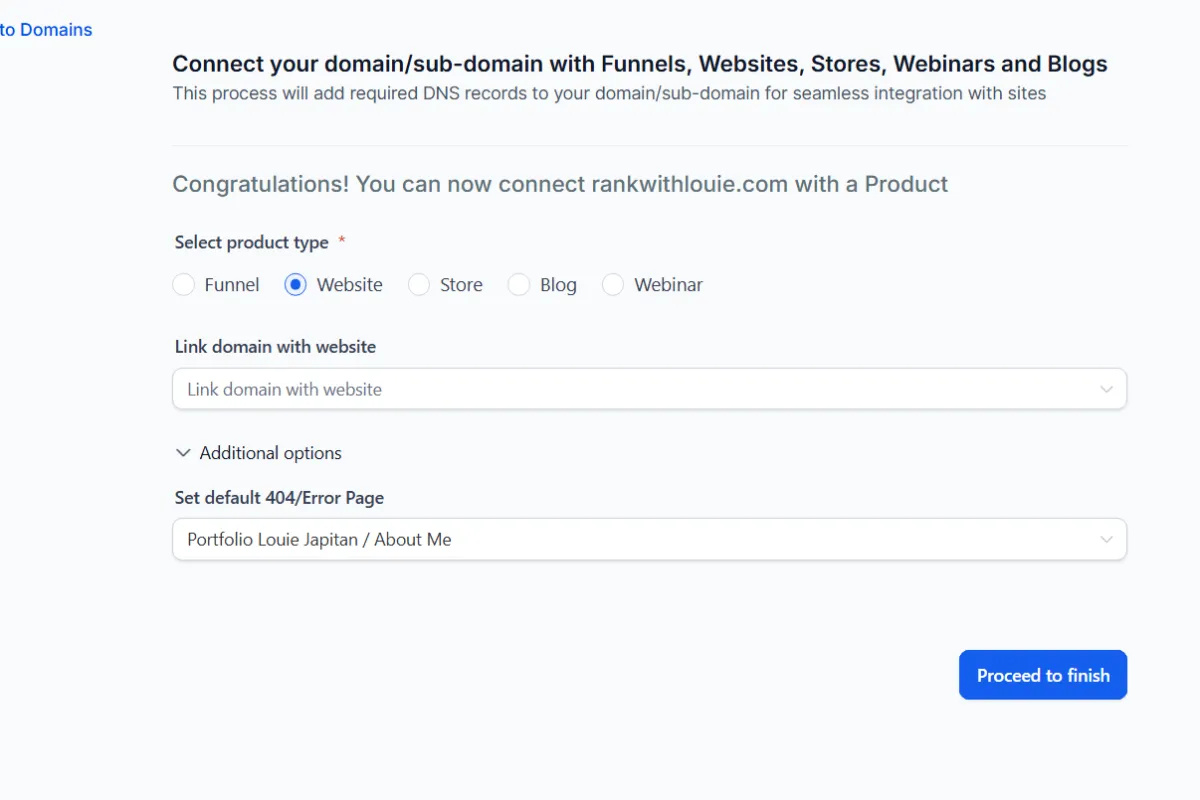Pick Store as the product type
1200x800 pixels.
(x=418, y=285)
